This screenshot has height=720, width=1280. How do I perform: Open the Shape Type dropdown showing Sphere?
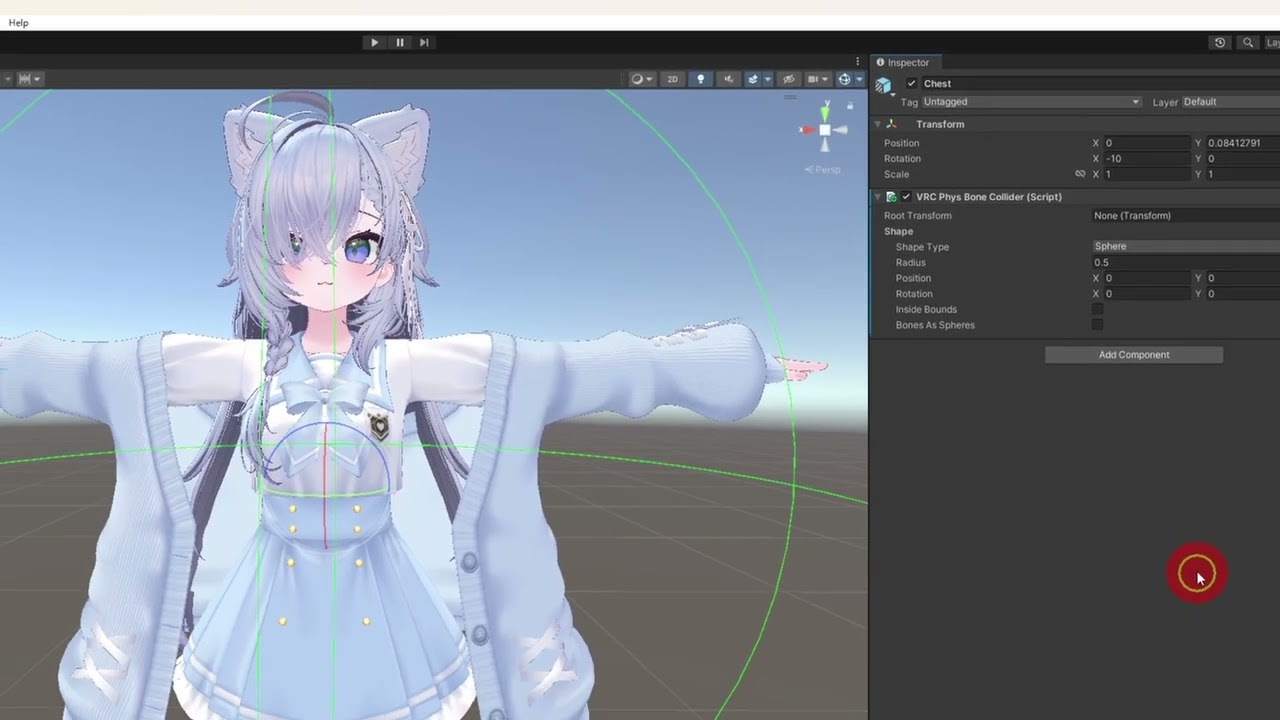coord(1185,246)
